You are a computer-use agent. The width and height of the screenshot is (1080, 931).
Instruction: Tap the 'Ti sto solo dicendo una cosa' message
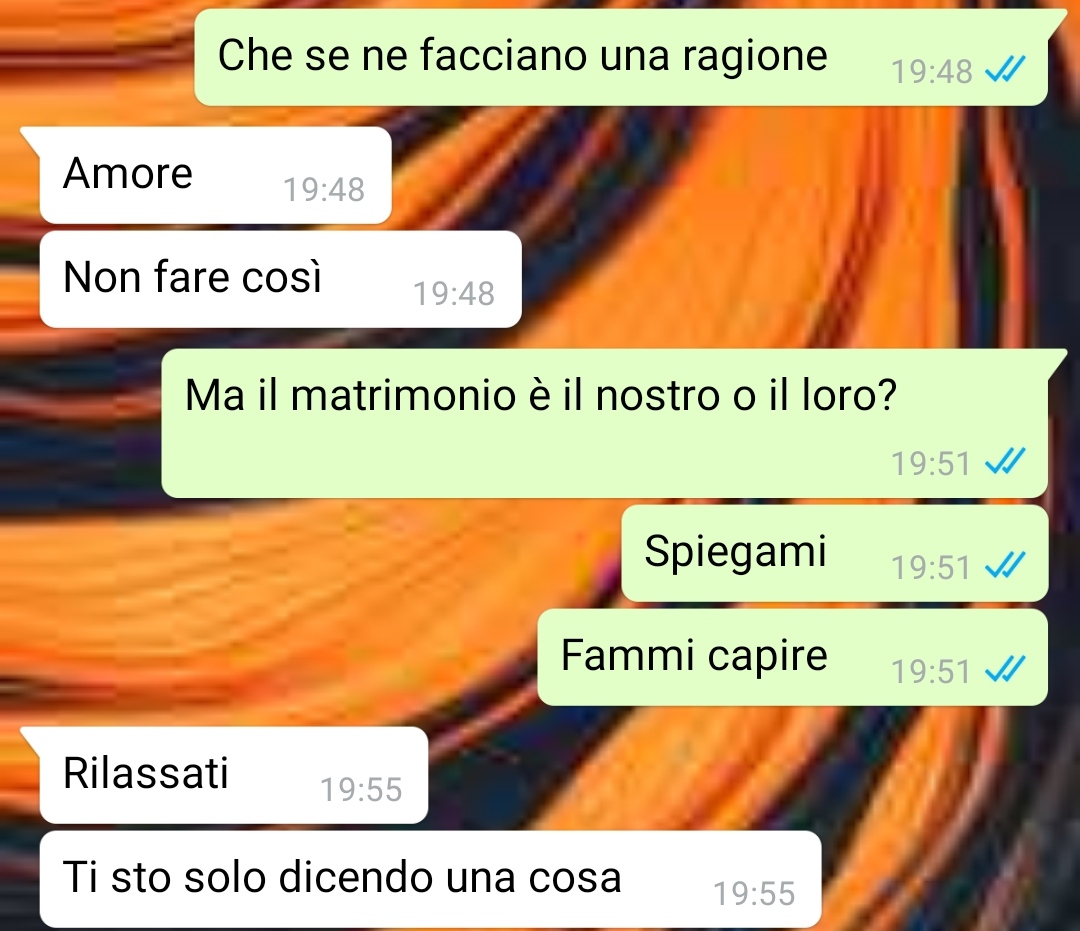430,879
